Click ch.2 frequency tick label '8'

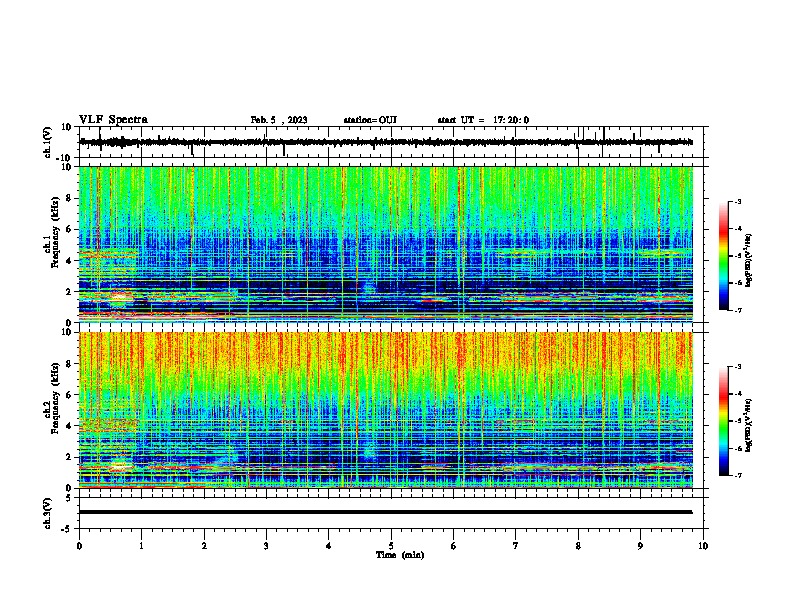coord(70,364)
